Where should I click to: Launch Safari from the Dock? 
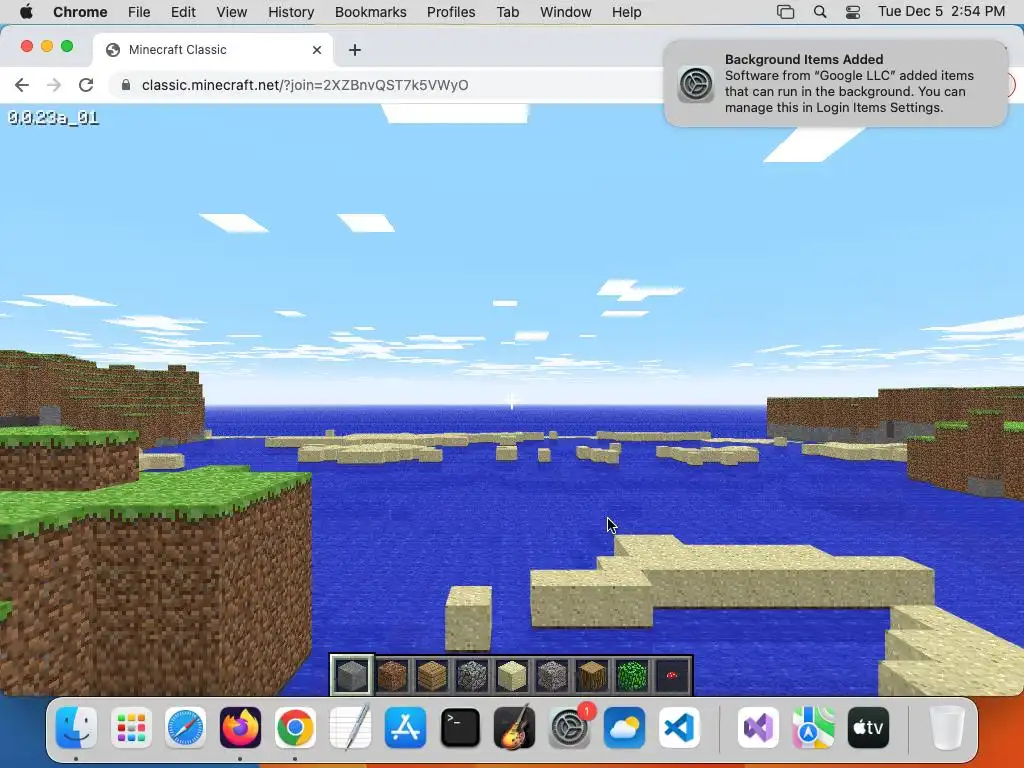pos(185,727)
